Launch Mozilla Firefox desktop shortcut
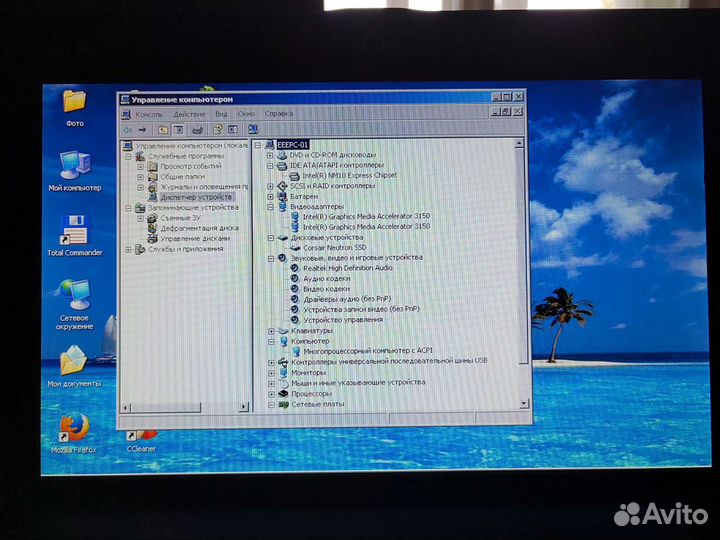 (x=74, y=433)
